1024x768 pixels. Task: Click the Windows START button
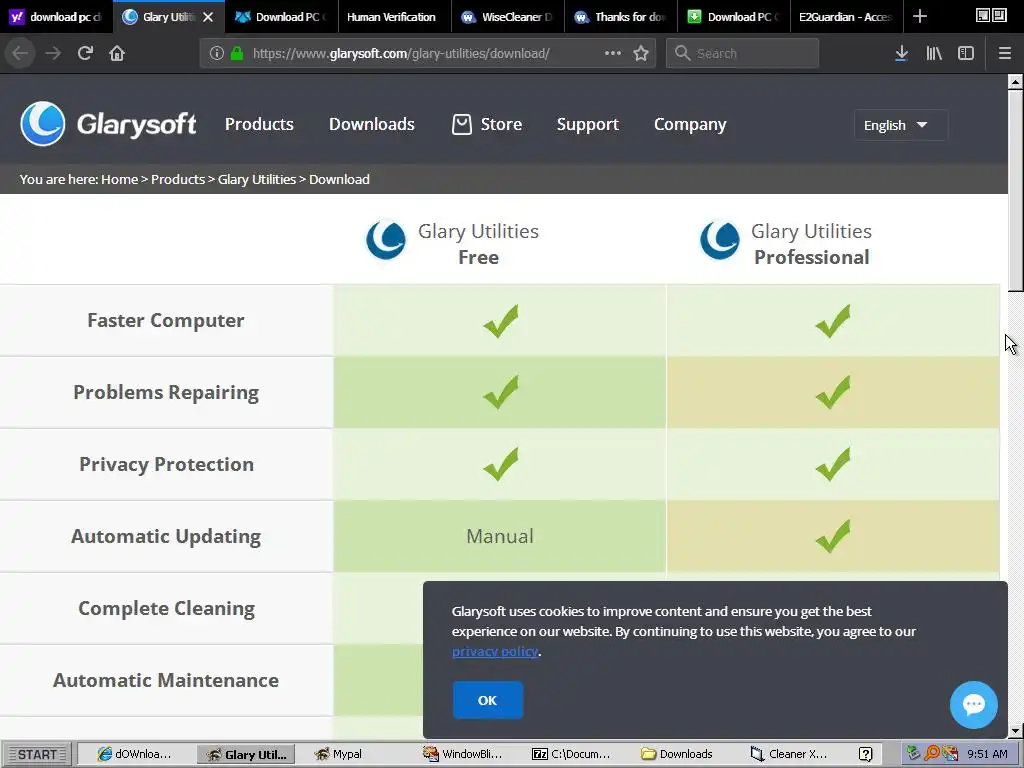click(x=38, y=754)
